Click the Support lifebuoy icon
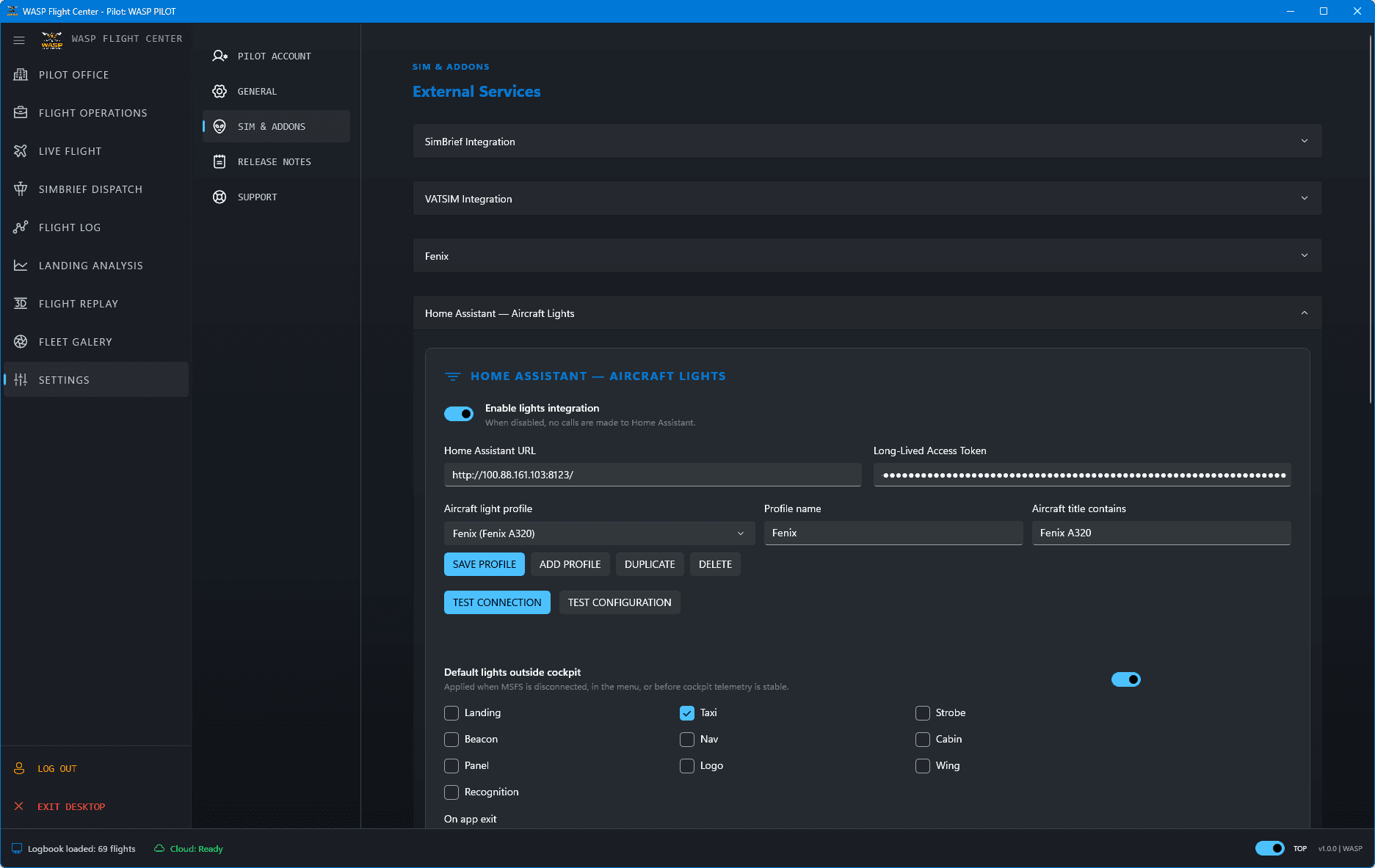 tap(220, 197)
